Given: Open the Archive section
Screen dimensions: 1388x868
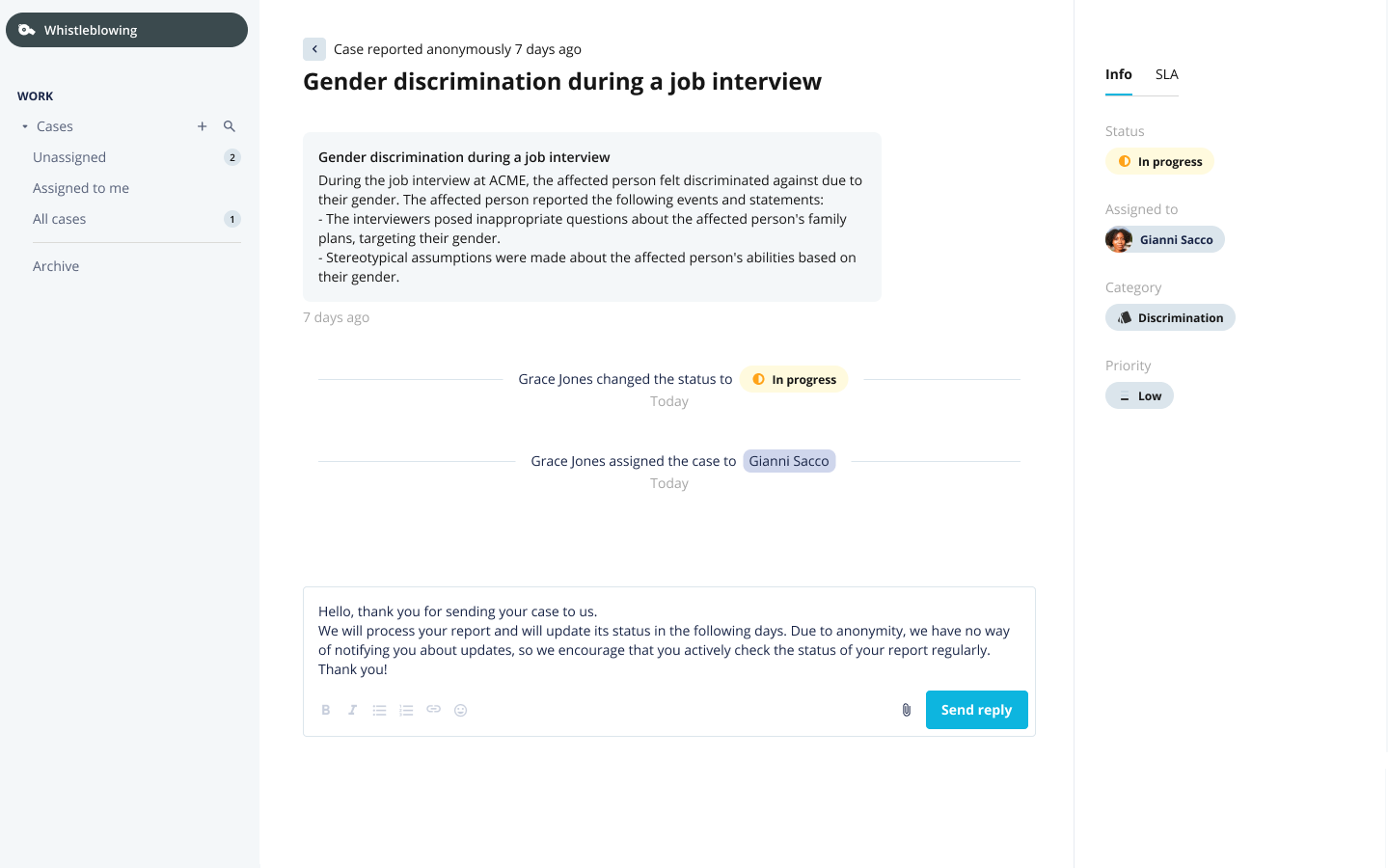Looking at the screenshot, I should click(56, 266).
